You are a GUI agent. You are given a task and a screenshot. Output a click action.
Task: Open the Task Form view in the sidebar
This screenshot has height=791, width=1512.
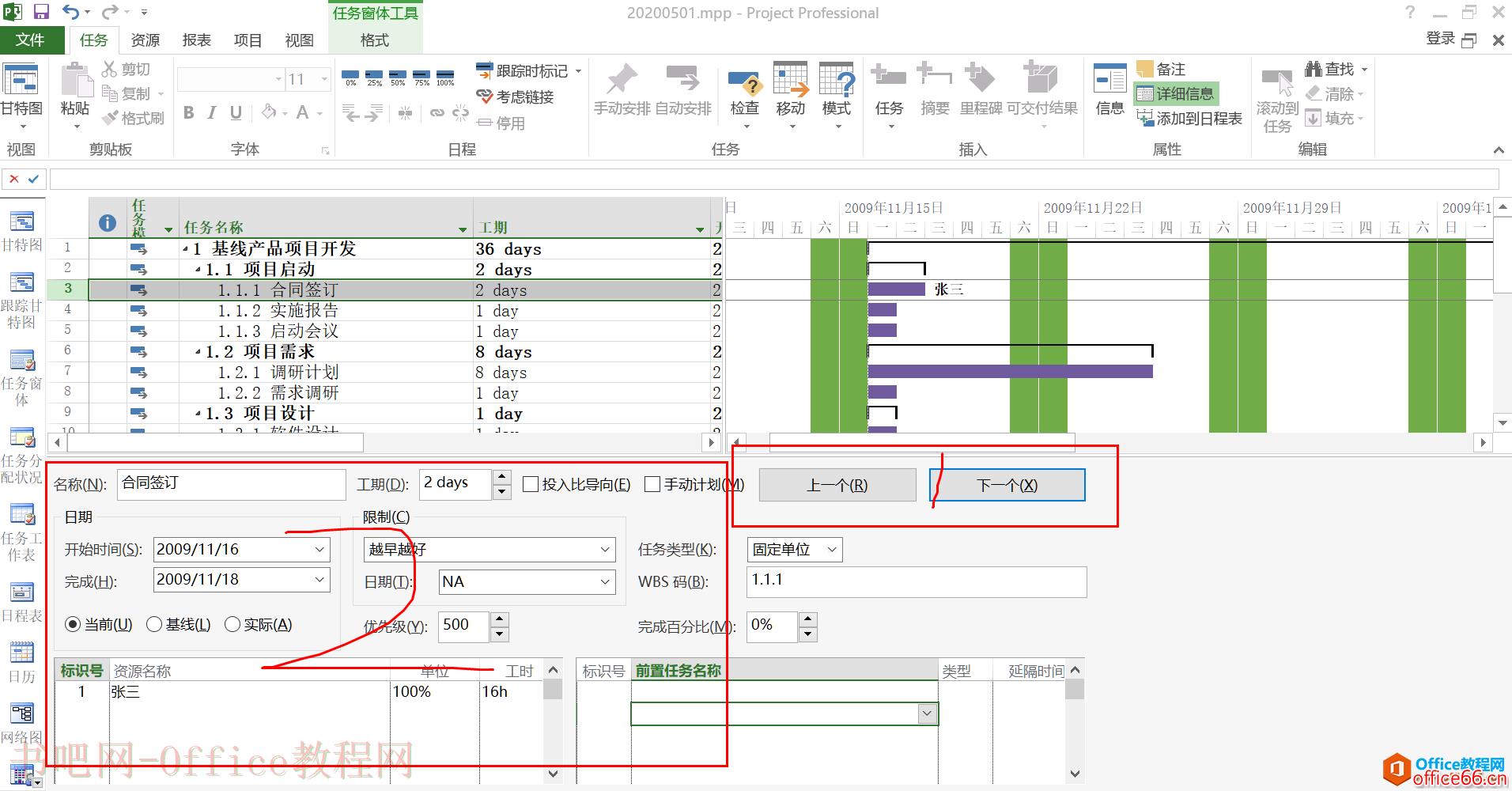click(21, 380)
